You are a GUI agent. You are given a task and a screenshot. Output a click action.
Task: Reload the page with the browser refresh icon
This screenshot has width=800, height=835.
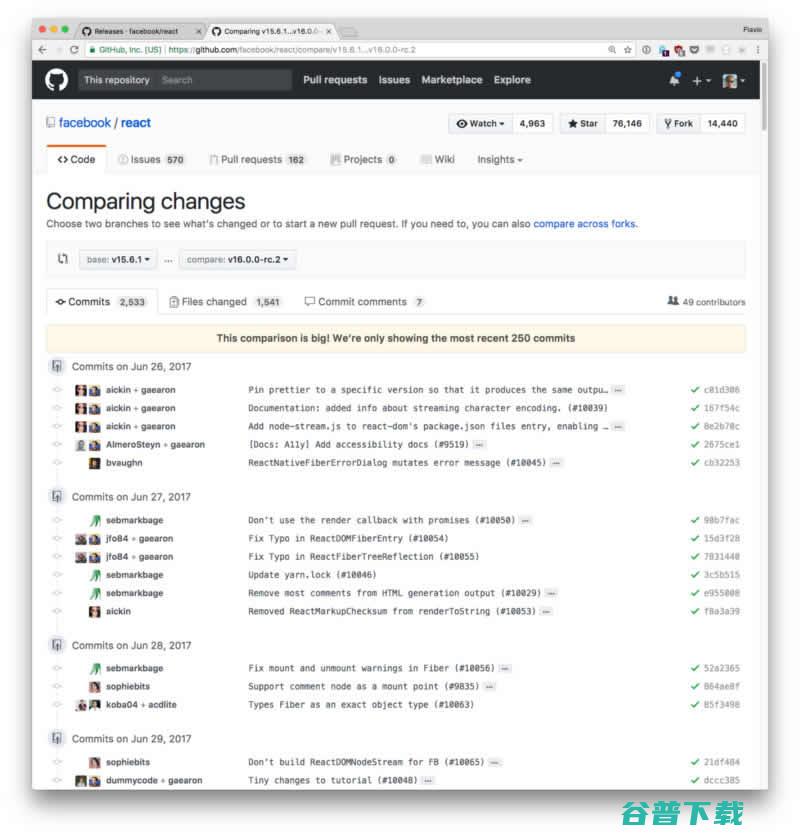click(x=74, y=50)
